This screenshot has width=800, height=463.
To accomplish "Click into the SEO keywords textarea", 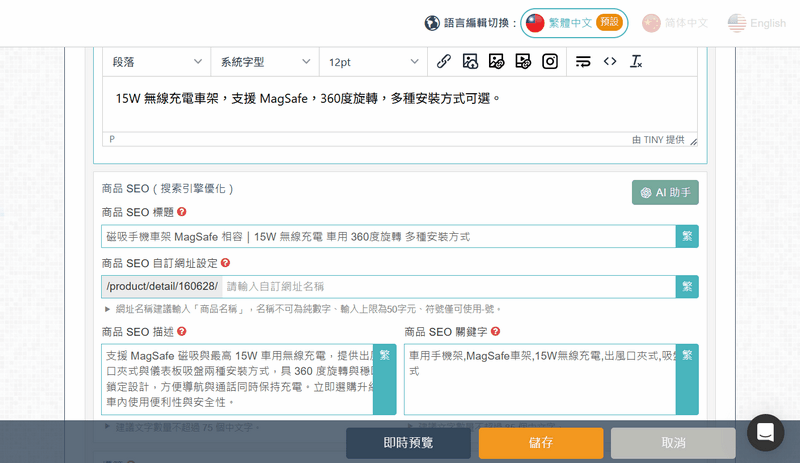I will 540,379.
